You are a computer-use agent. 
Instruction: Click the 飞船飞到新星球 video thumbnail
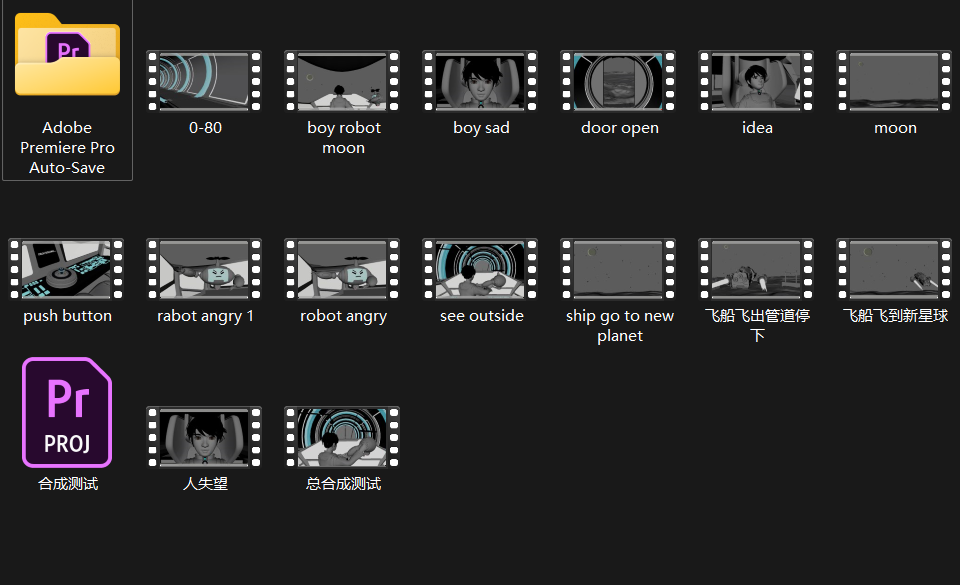pos(894,269)
